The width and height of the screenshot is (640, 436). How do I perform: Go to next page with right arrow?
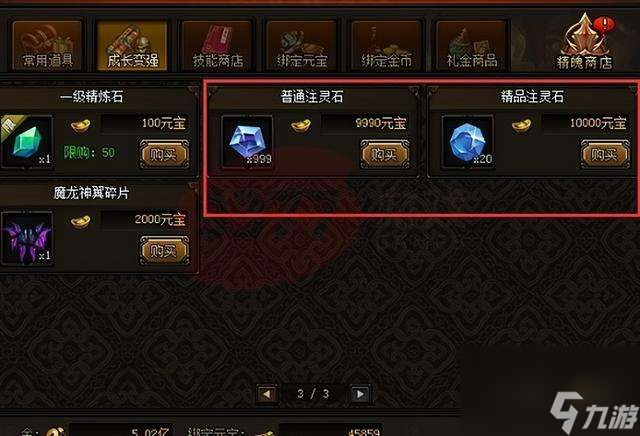[360, 394]
